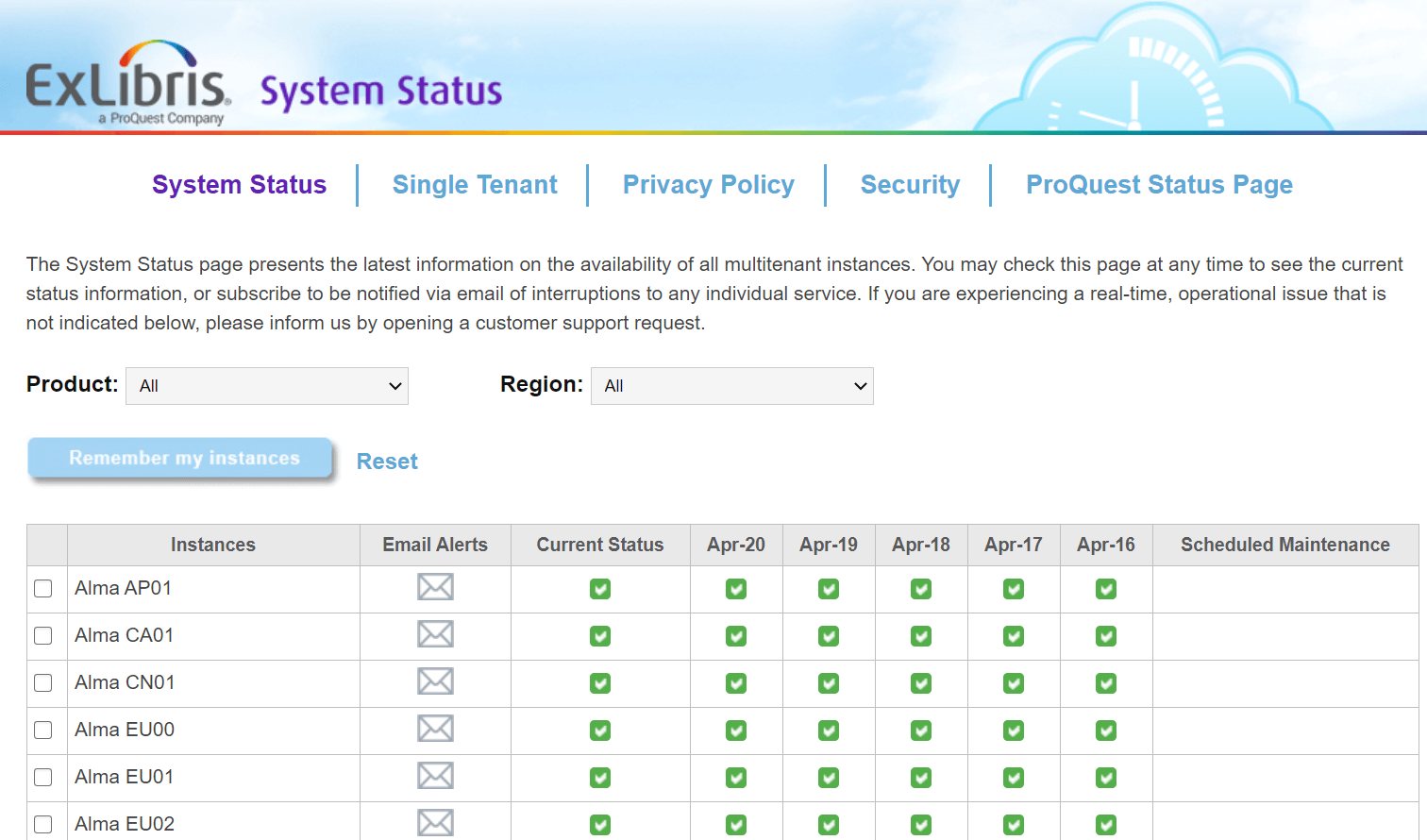Image resolution: width=1427 pixels, height=840 pixels.
Task: Tick the Alma EU00 instance checkbox
Action: (43, 730)
